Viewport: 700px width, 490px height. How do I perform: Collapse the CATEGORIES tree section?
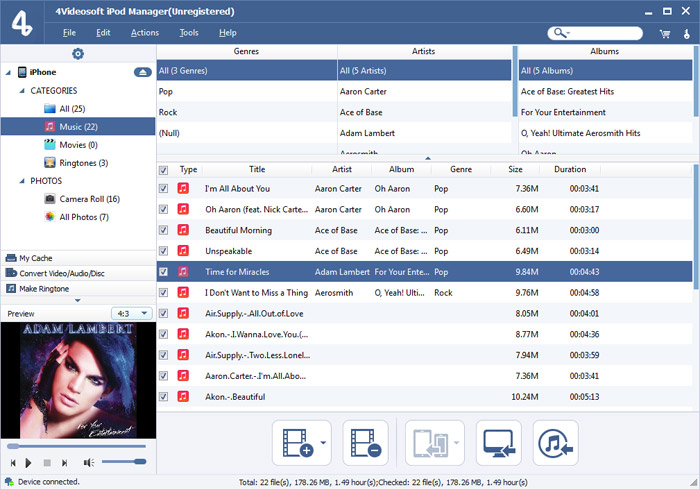[22, 91]
